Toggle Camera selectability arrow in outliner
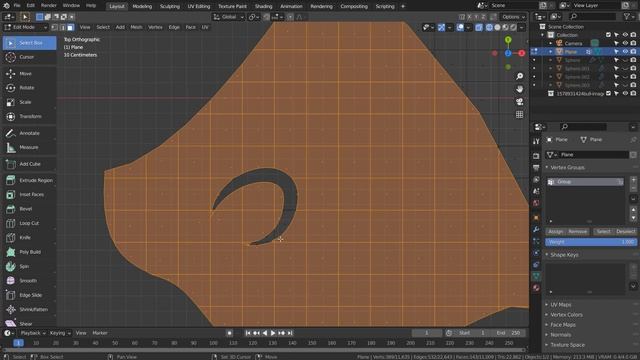640x360 pixels. 616,43
